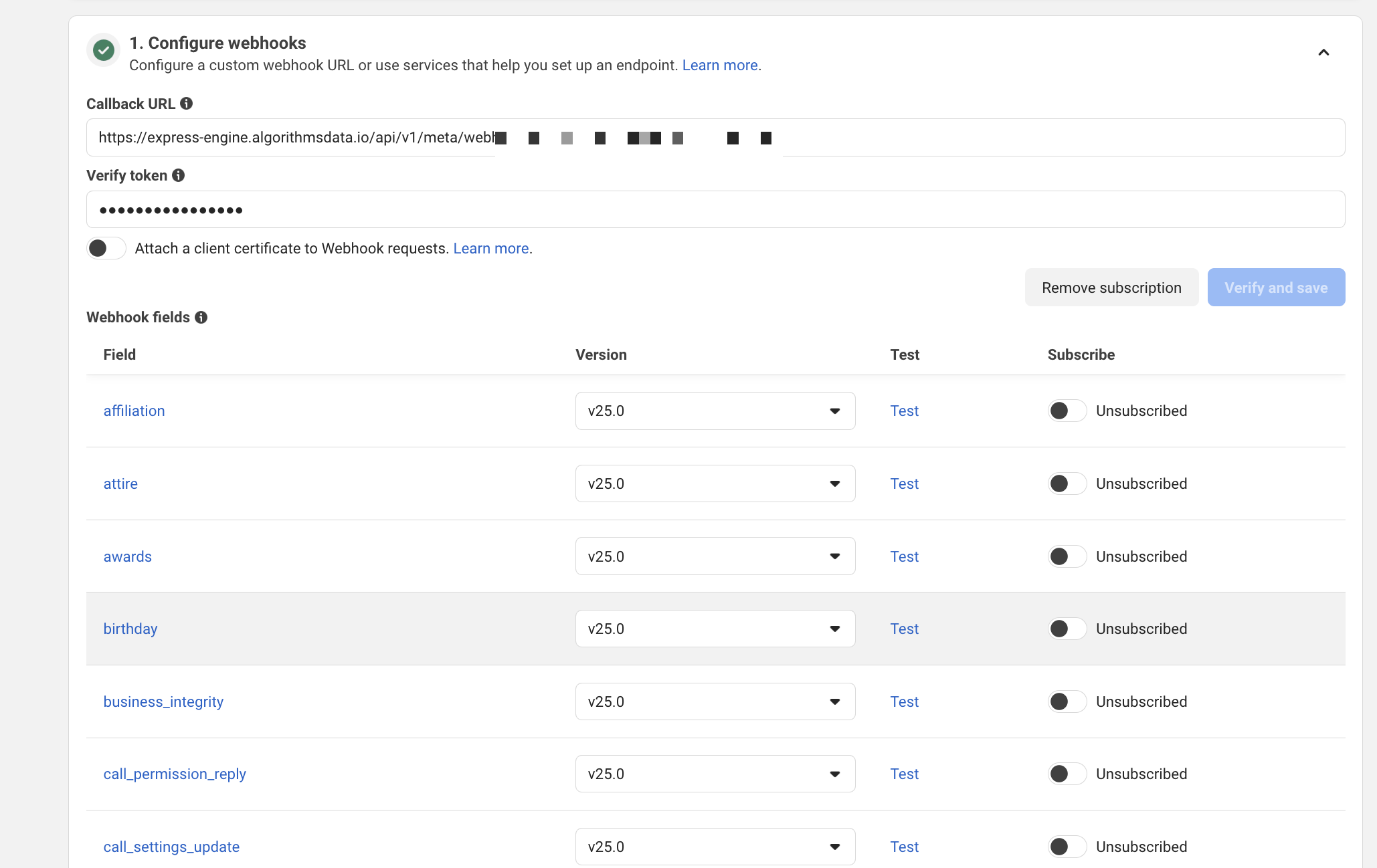Click the Webhook fields info icon

point(201,318)
